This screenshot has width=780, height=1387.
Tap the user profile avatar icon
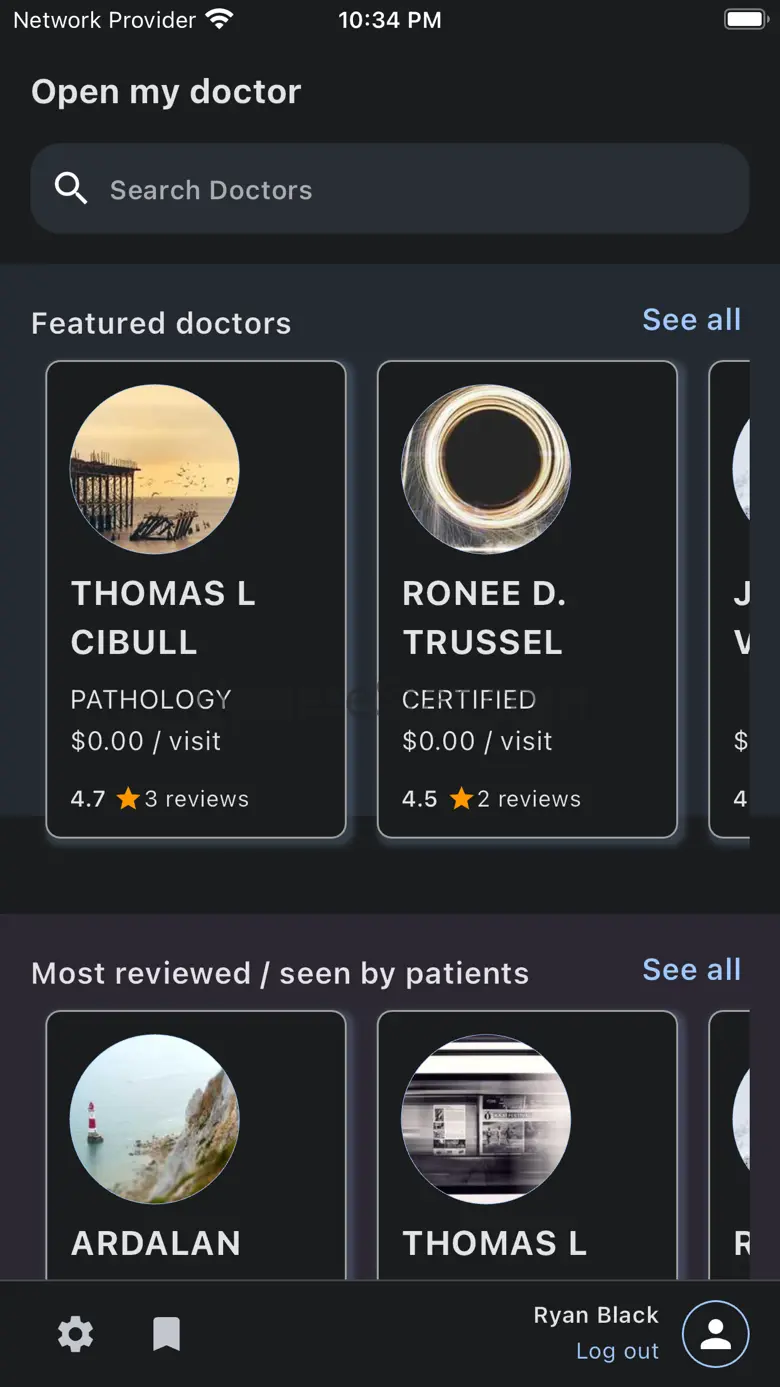pyautogui.click(x=715, y=1334)
